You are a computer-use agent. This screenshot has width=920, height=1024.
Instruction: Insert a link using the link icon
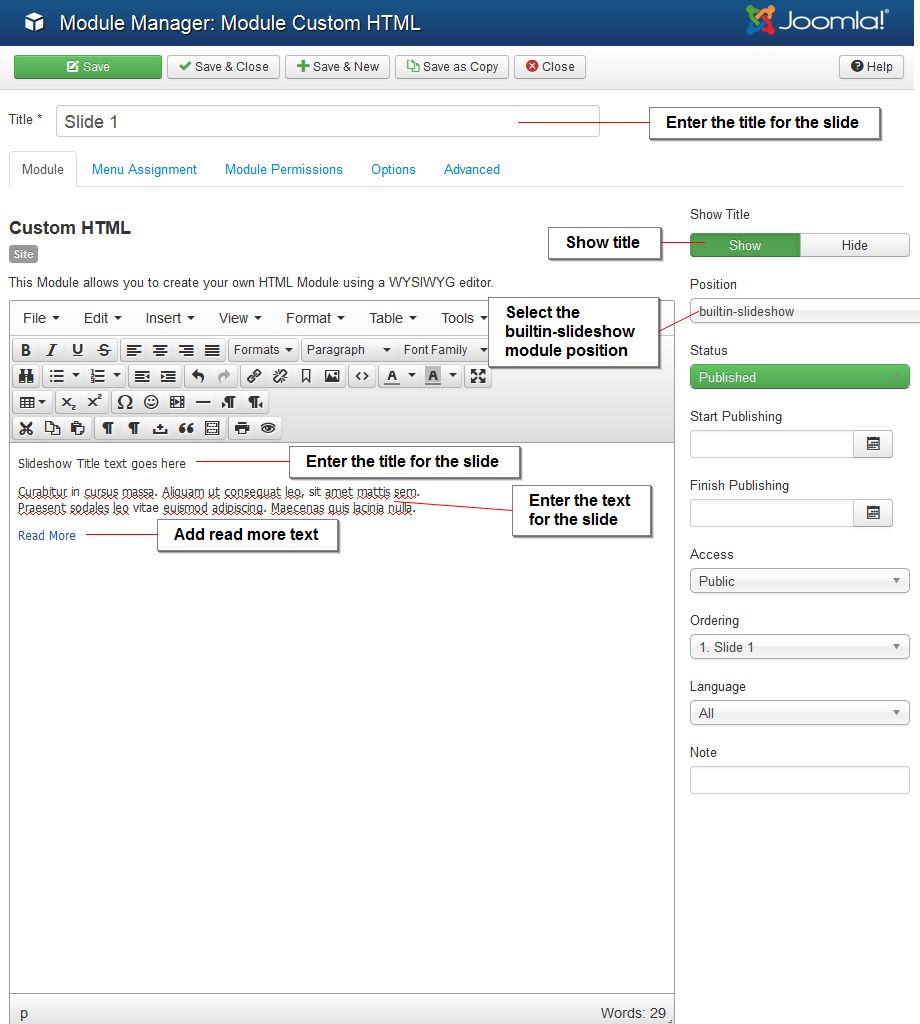(252, 376)
